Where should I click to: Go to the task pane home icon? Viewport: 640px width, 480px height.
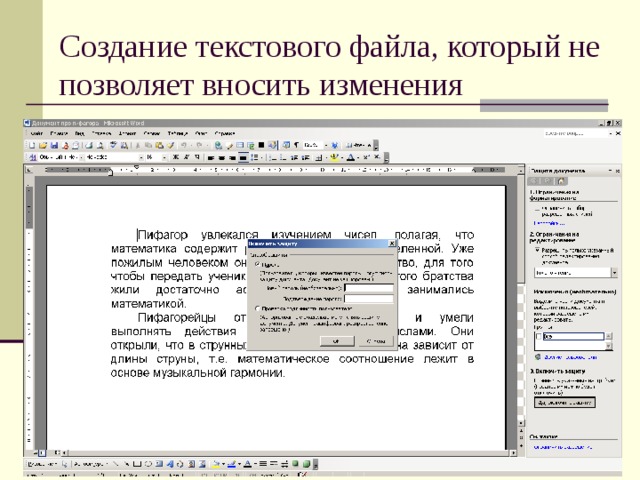[561, 181]
